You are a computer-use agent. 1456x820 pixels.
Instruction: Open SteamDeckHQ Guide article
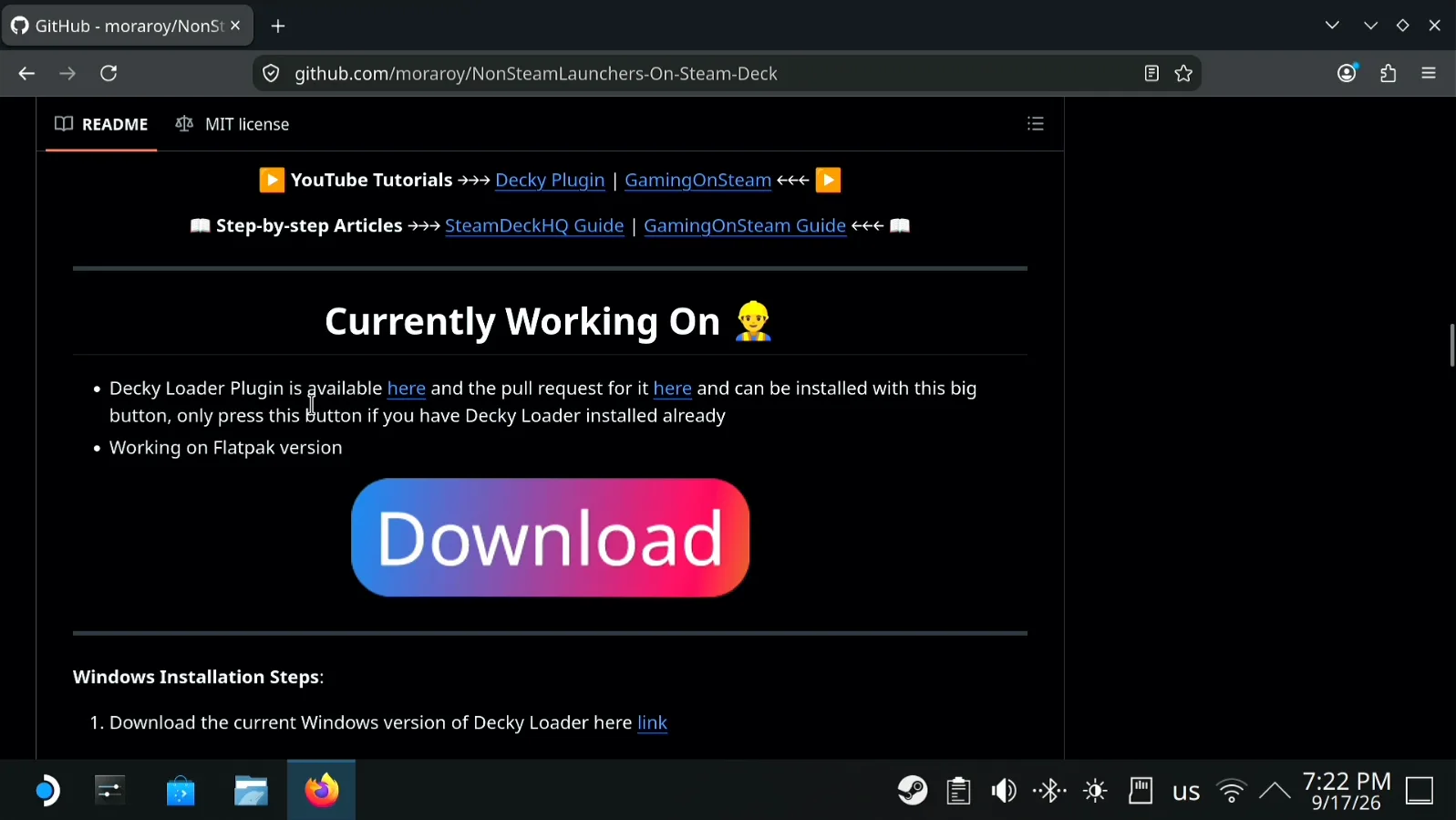click(x=534, y=226)
